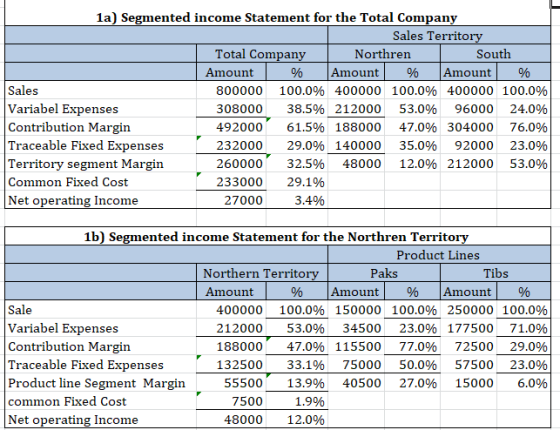Select the cell with value 40500
Screen dimensions: 560x430
click(356, 383)
